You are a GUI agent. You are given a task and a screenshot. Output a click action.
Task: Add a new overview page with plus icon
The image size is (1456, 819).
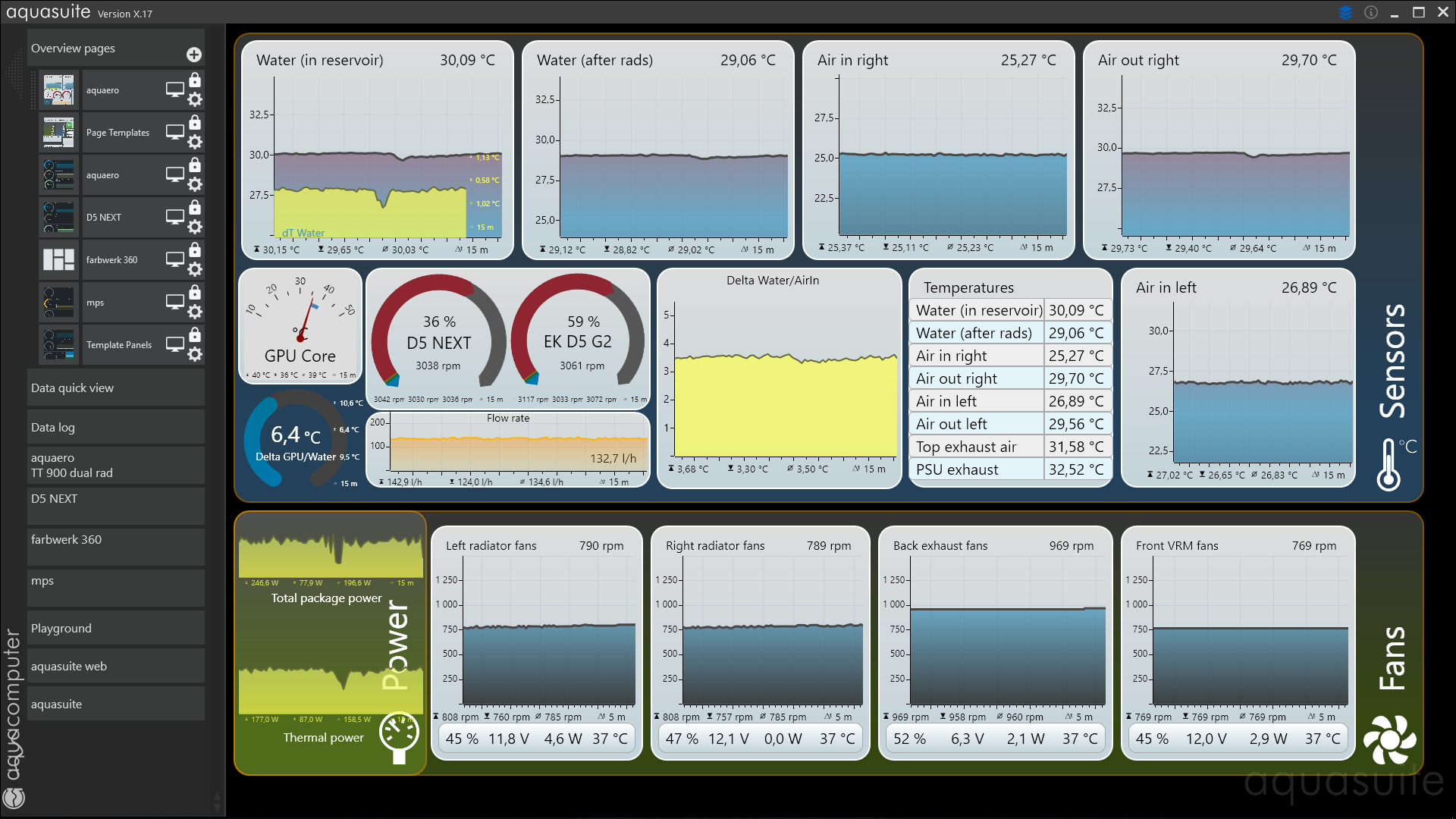coord(194,55)
